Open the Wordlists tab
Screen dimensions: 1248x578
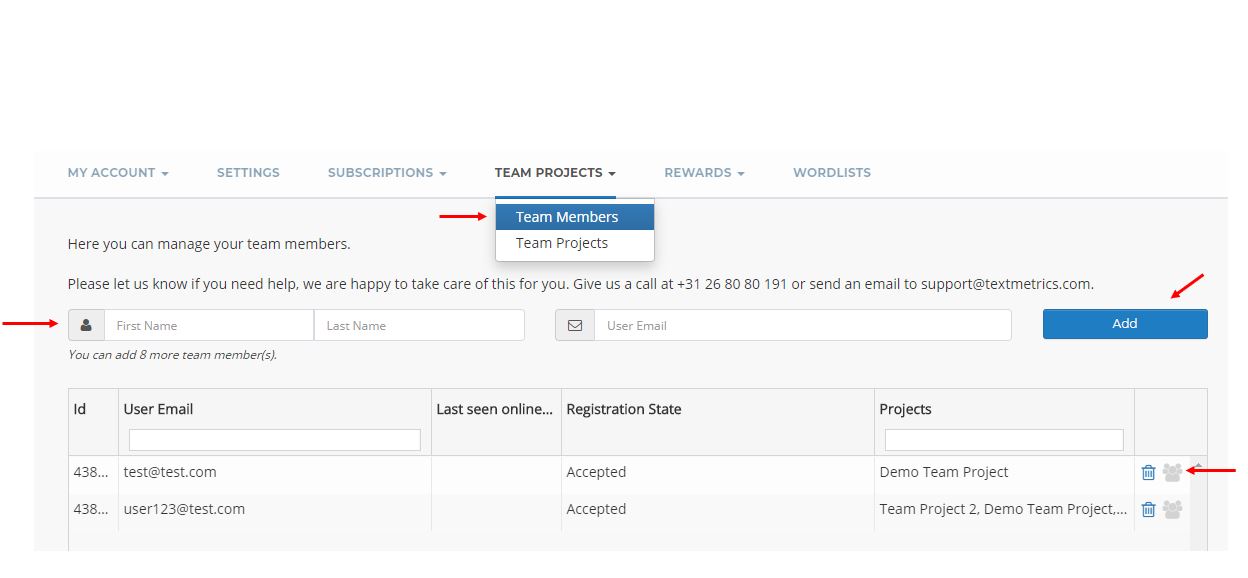(x=832, y=173)
